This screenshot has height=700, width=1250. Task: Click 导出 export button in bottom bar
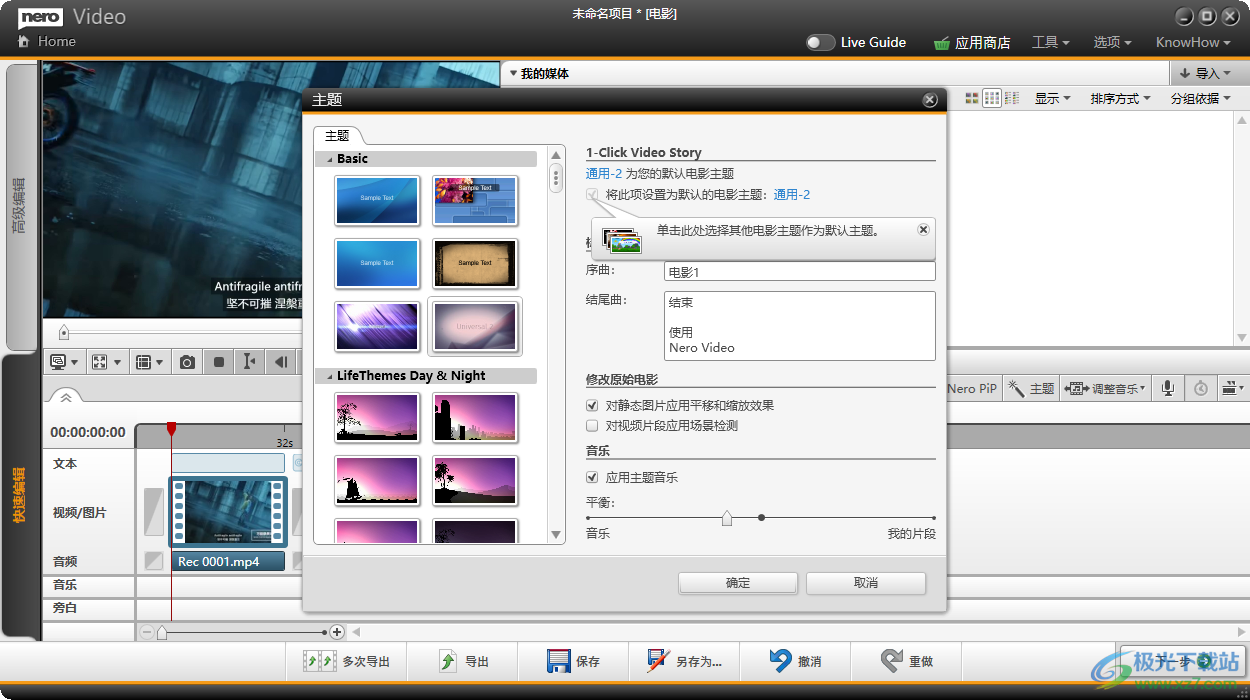tap(464, 661)
